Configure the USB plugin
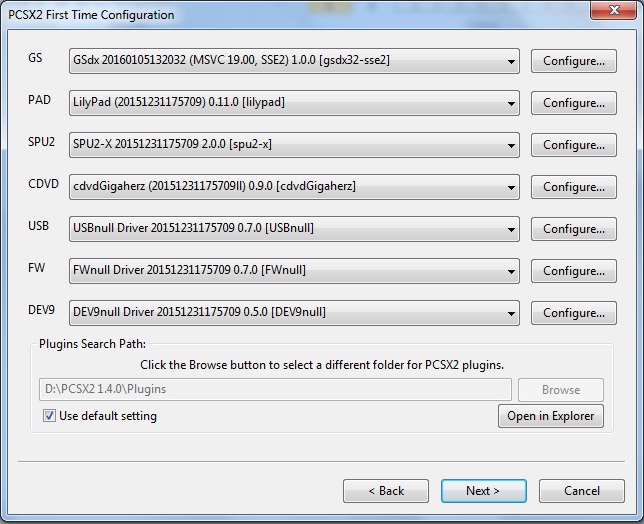 pos(574,229)
